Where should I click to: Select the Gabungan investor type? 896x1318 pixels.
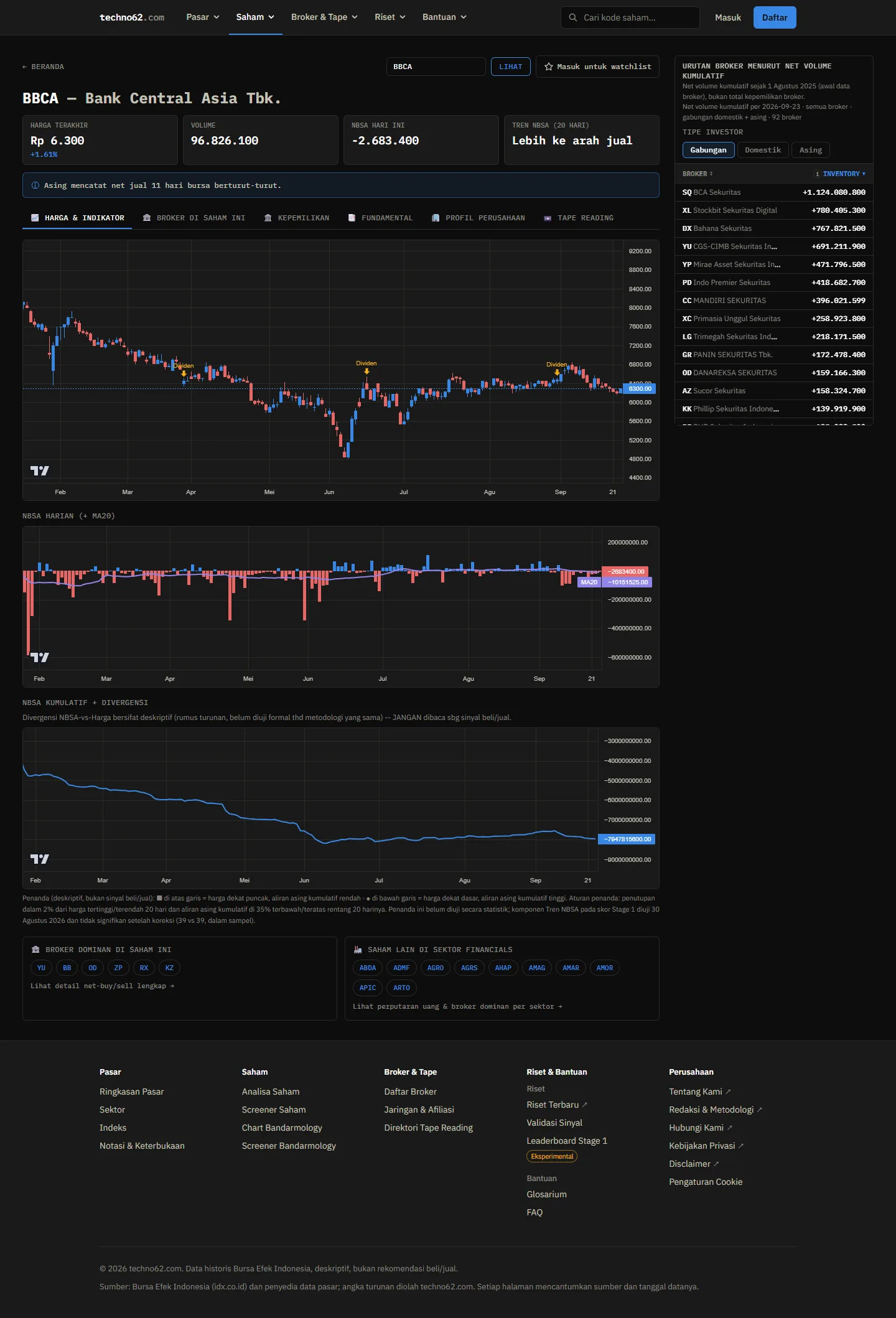click(x=709, y=150)
